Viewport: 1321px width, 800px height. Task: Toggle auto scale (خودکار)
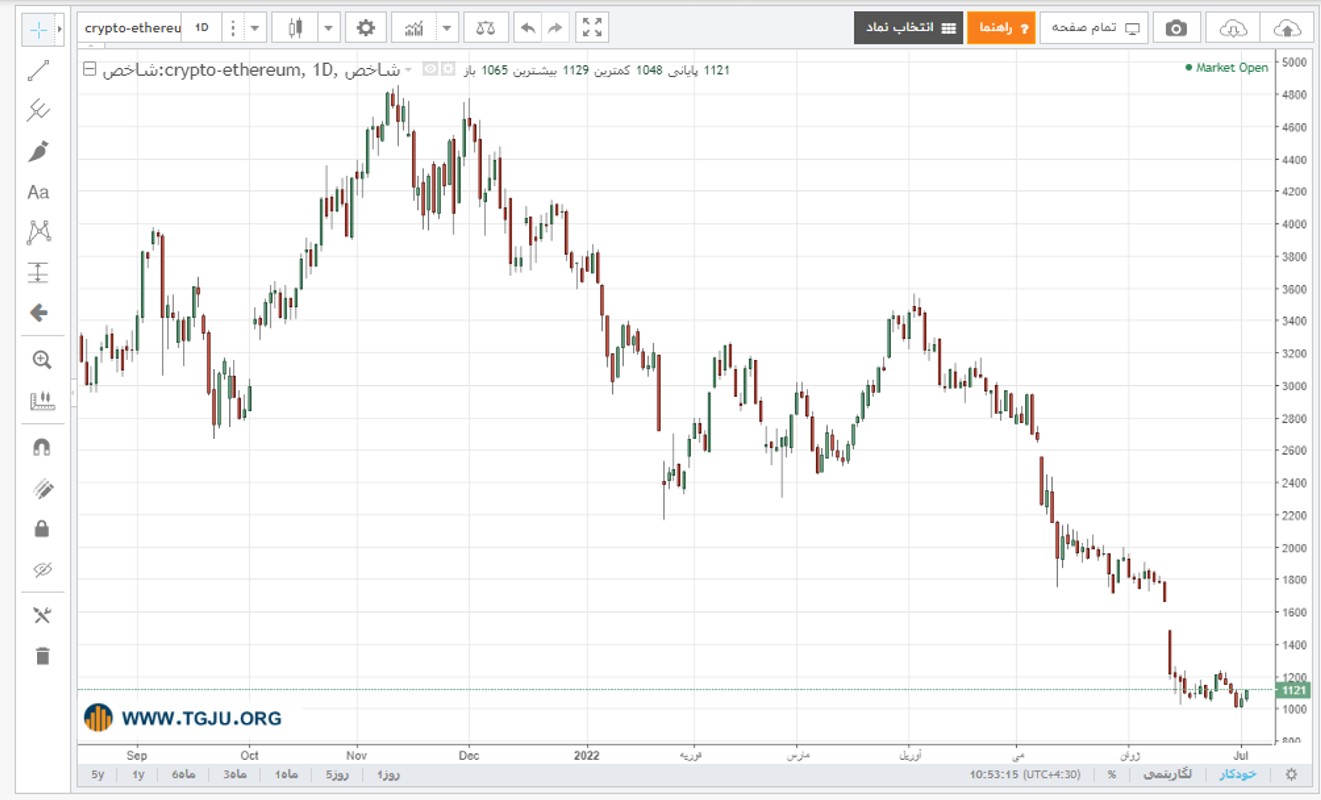tap(1237, 774)
